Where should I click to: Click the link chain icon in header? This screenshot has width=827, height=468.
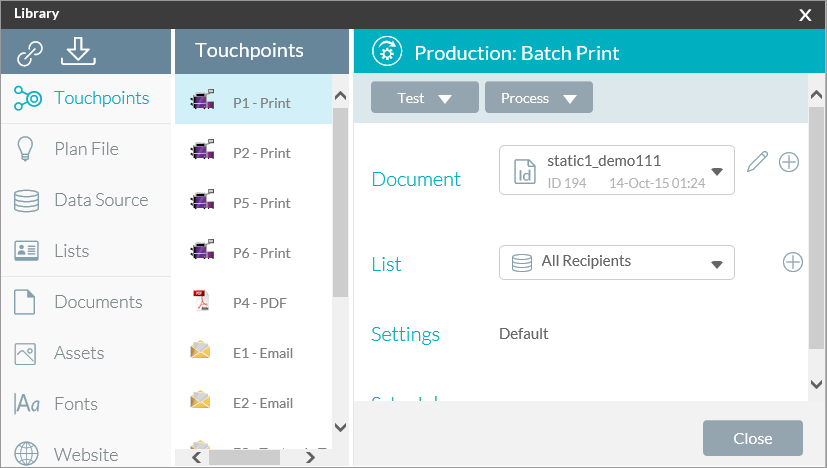coord(30,53)
